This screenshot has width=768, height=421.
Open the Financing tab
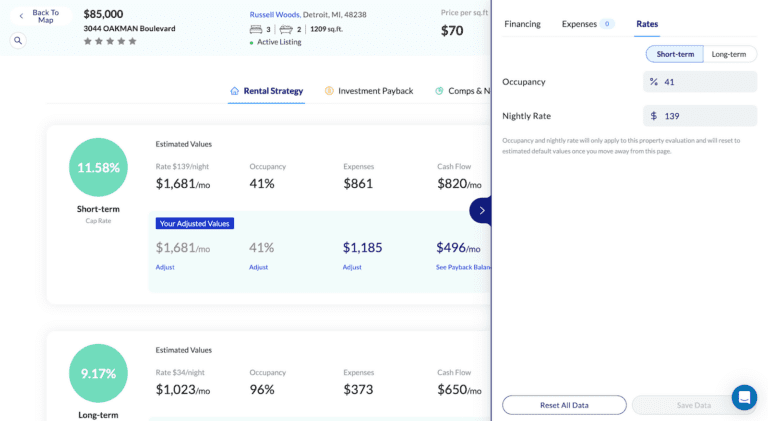pyautogui.click(x=522, y=23)
